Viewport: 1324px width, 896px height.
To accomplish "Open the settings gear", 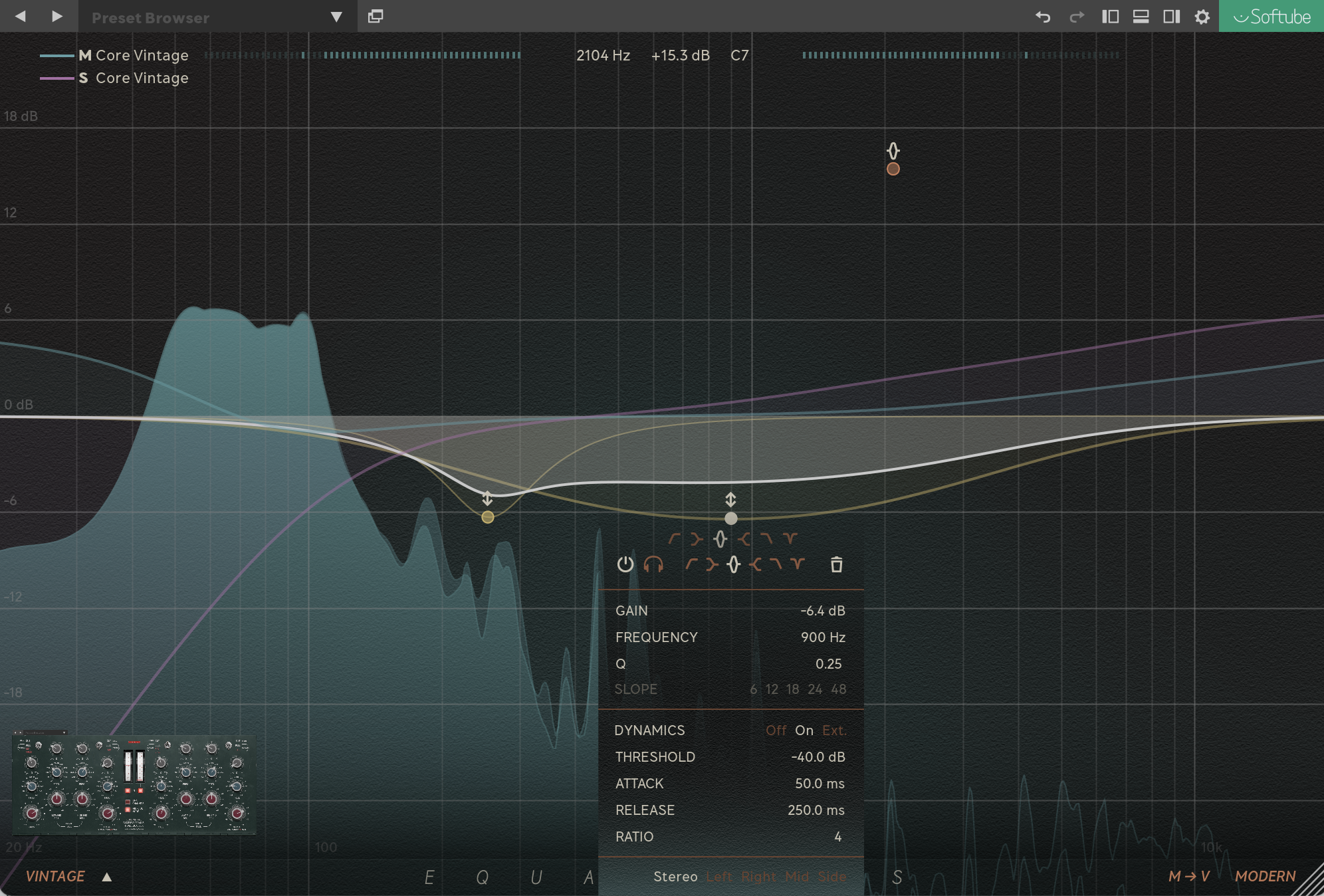I will click(x=1202, y=17).
